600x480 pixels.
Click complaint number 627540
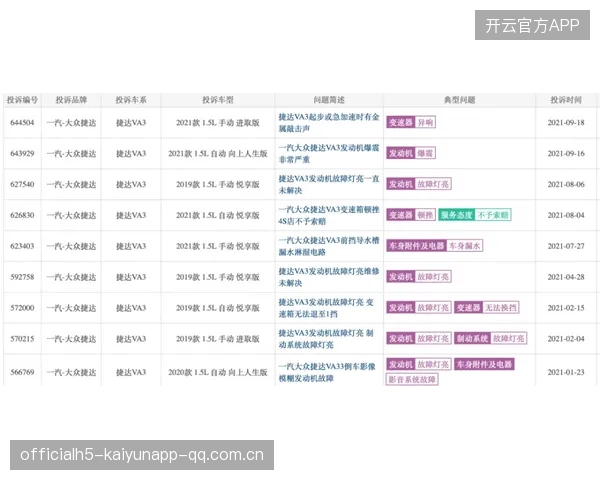[x=22, y=184]
